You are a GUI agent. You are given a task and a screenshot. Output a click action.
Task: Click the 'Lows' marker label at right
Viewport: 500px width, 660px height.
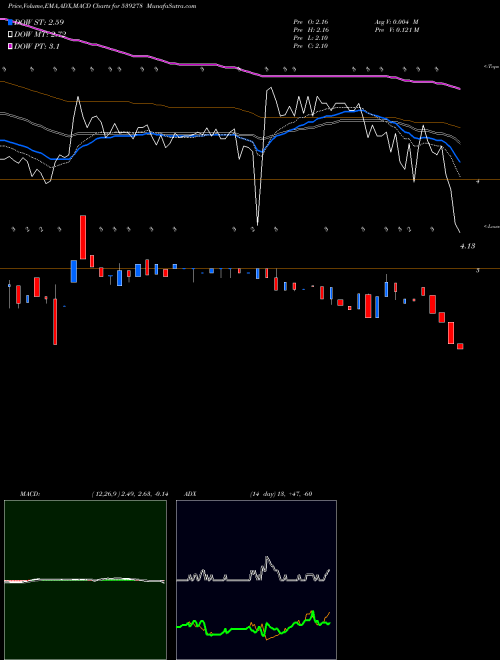491,226
